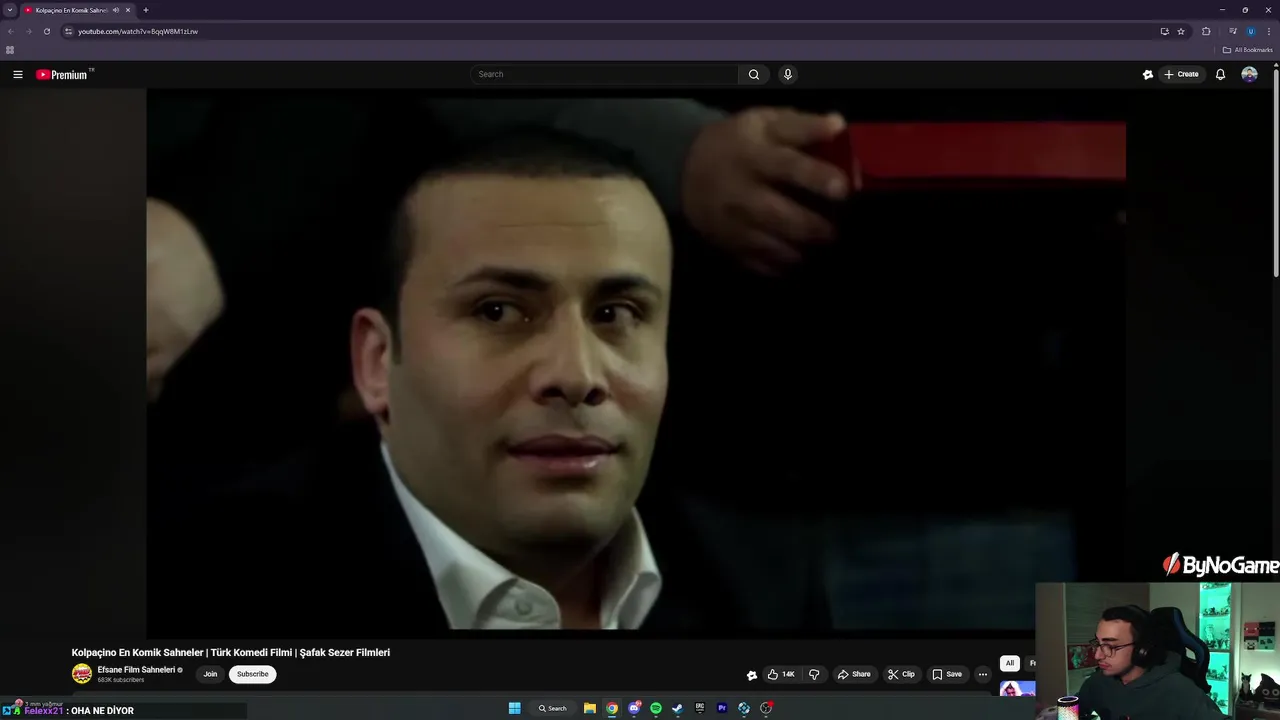Screen dimensions: 1280x720
Task: Click the URL in the address bar
Action: pos(138,31)
